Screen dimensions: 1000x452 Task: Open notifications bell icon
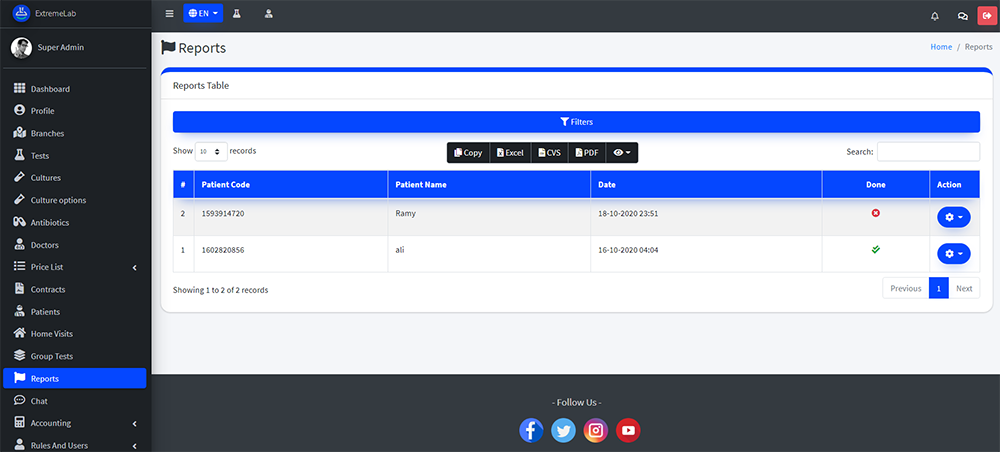(x=935, y=16)
